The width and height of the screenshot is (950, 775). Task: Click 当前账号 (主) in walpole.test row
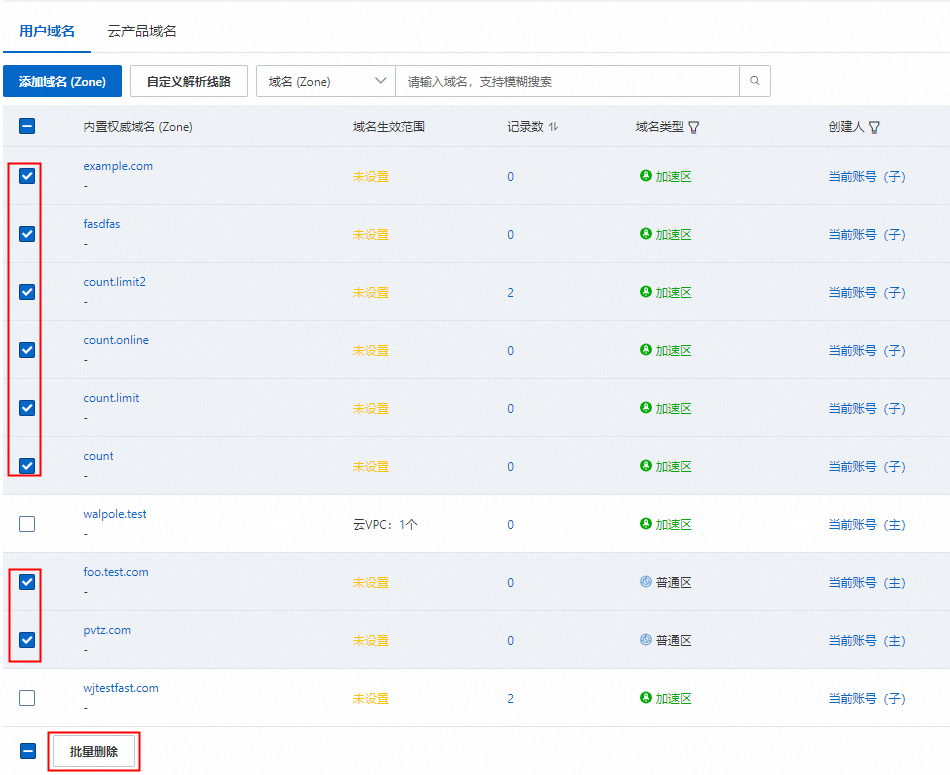867,525
